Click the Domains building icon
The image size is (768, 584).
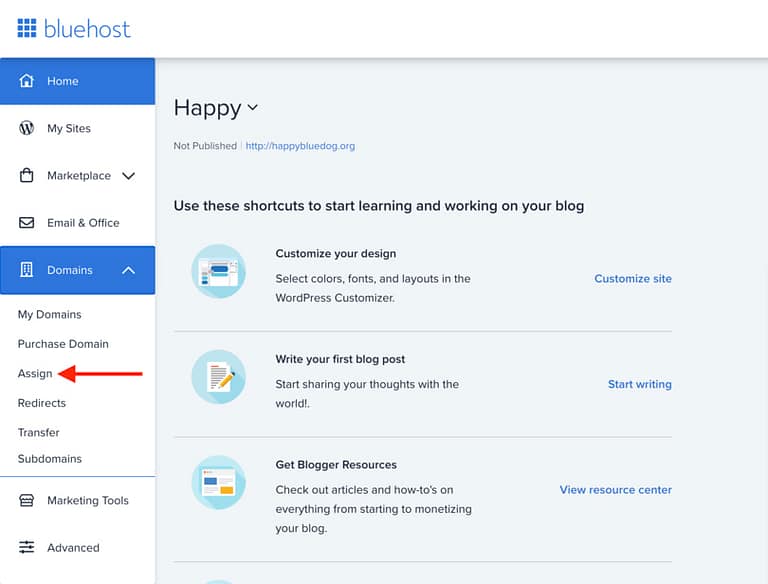(27, 270)
